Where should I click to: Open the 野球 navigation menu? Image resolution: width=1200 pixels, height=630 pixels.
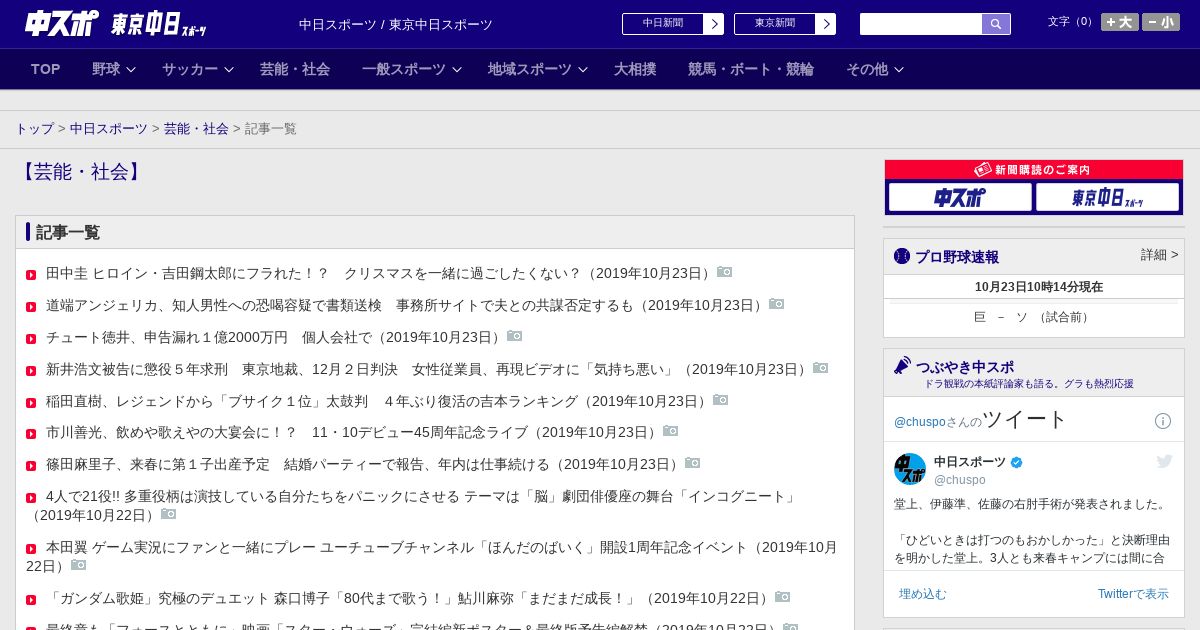[106, 69]
